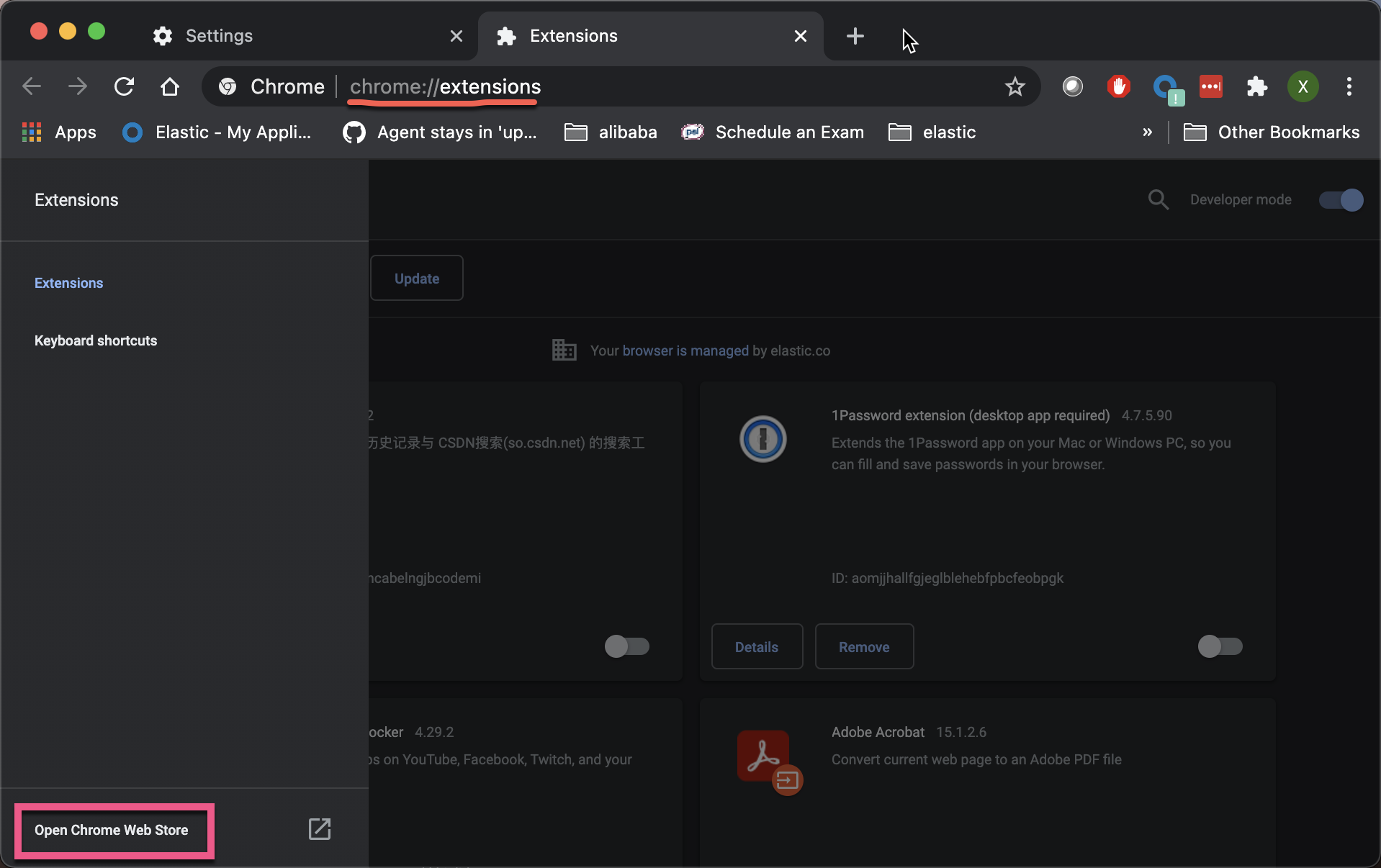The width and height of the screenshot is (1381, 868).
Task: Click the profile avatar X icon
Action: coord(1303,86)
